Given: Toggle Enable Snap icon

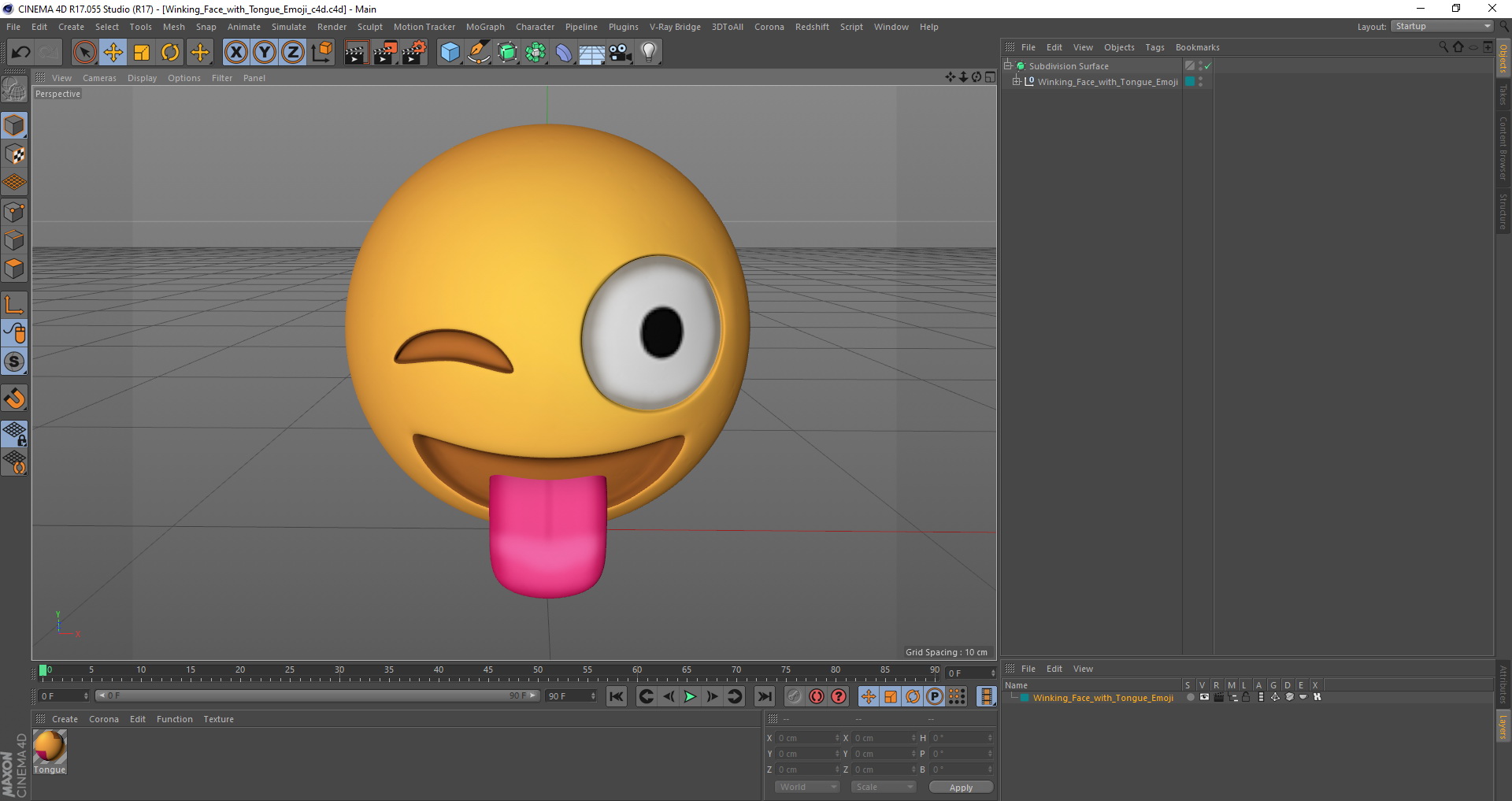Looking at the screenshot, I should point(14,399).
